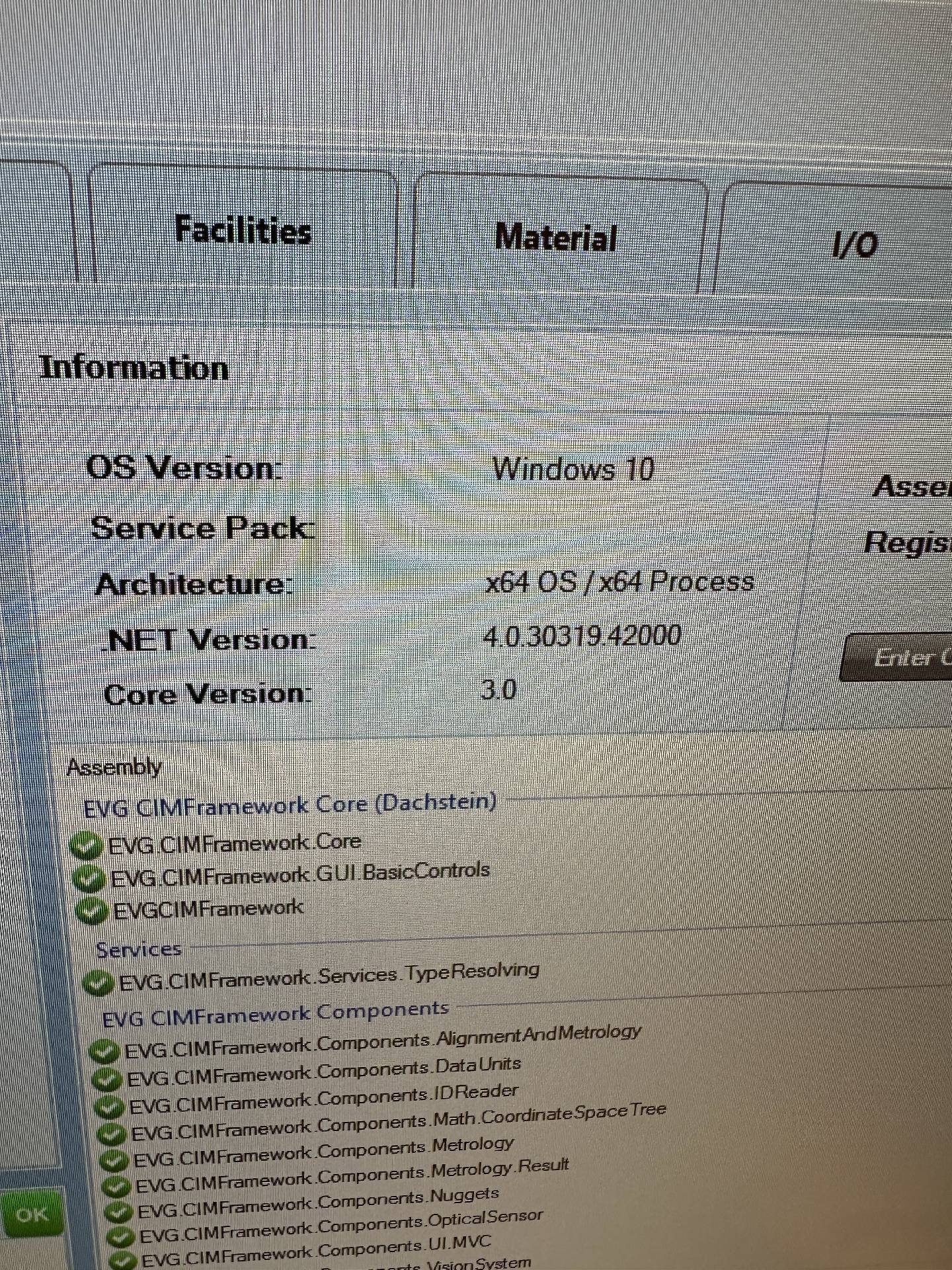Click the status icon beside Components.Nuggets
Image resolution: width=952 pixels, height=1270 pixels.
(x=120, y=1214)
